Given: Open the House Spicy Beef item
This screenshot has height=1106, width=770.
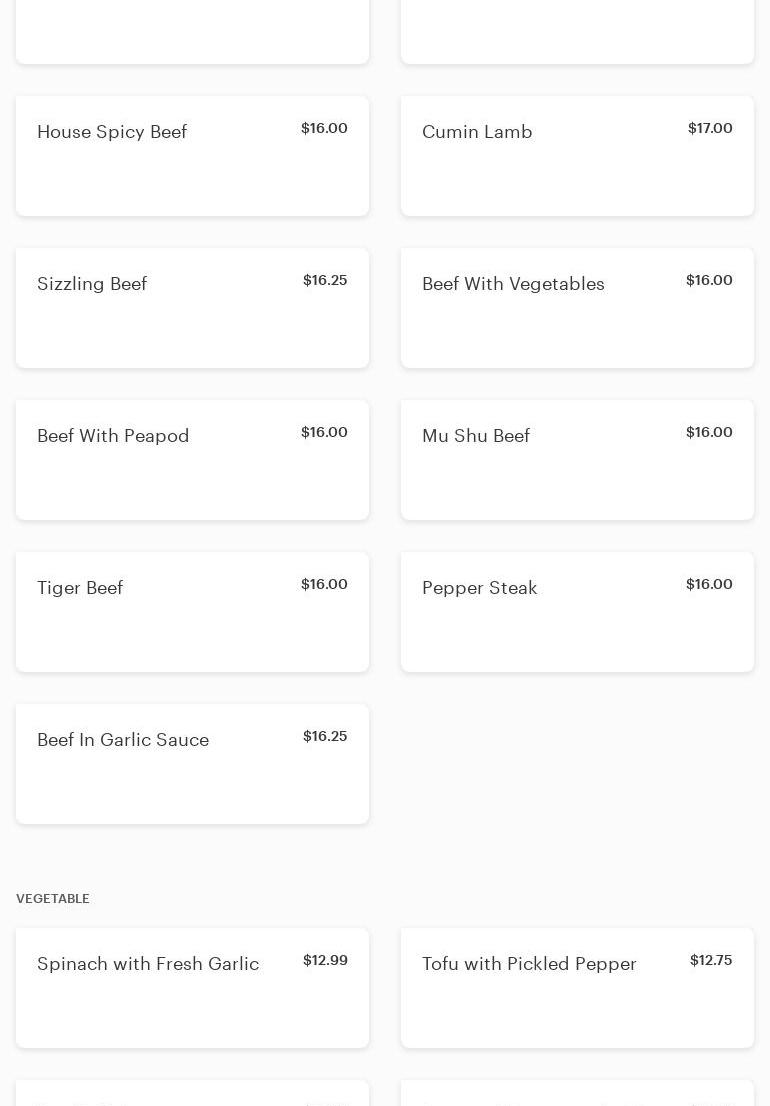Looking at the screenshot, I should (192, 156).
